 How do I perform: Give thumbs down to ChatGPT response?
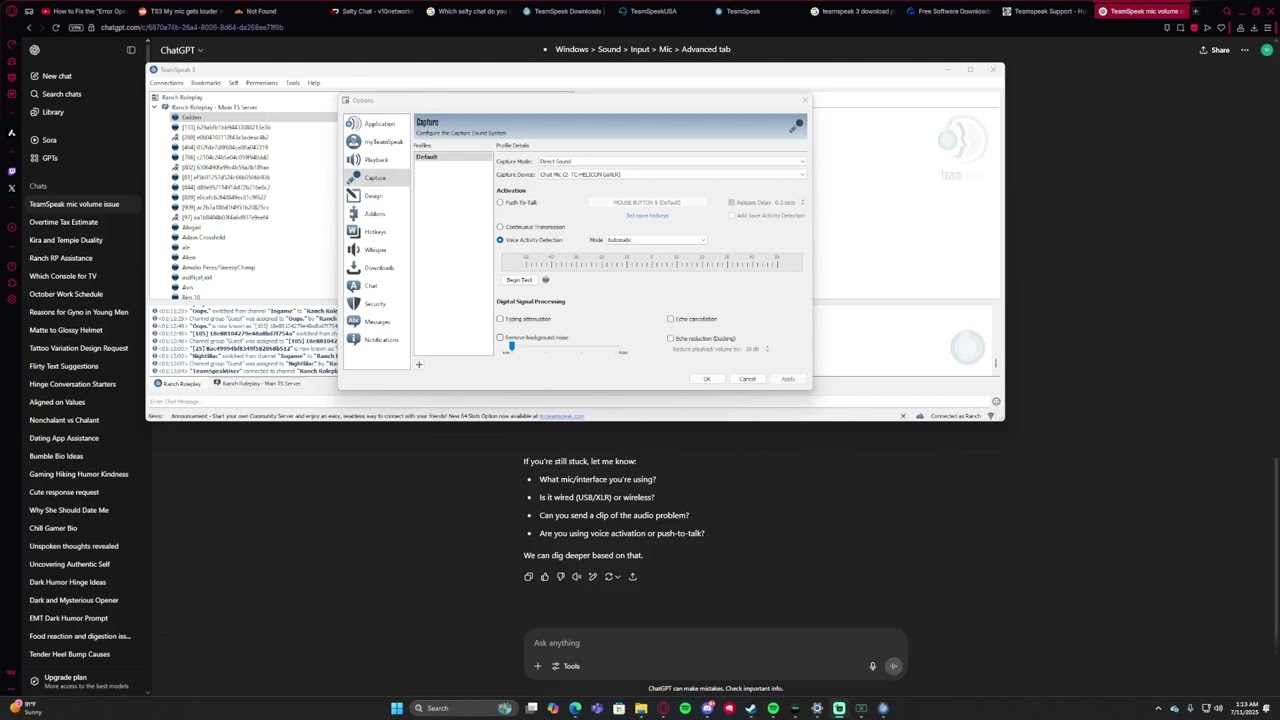point(560,577)
